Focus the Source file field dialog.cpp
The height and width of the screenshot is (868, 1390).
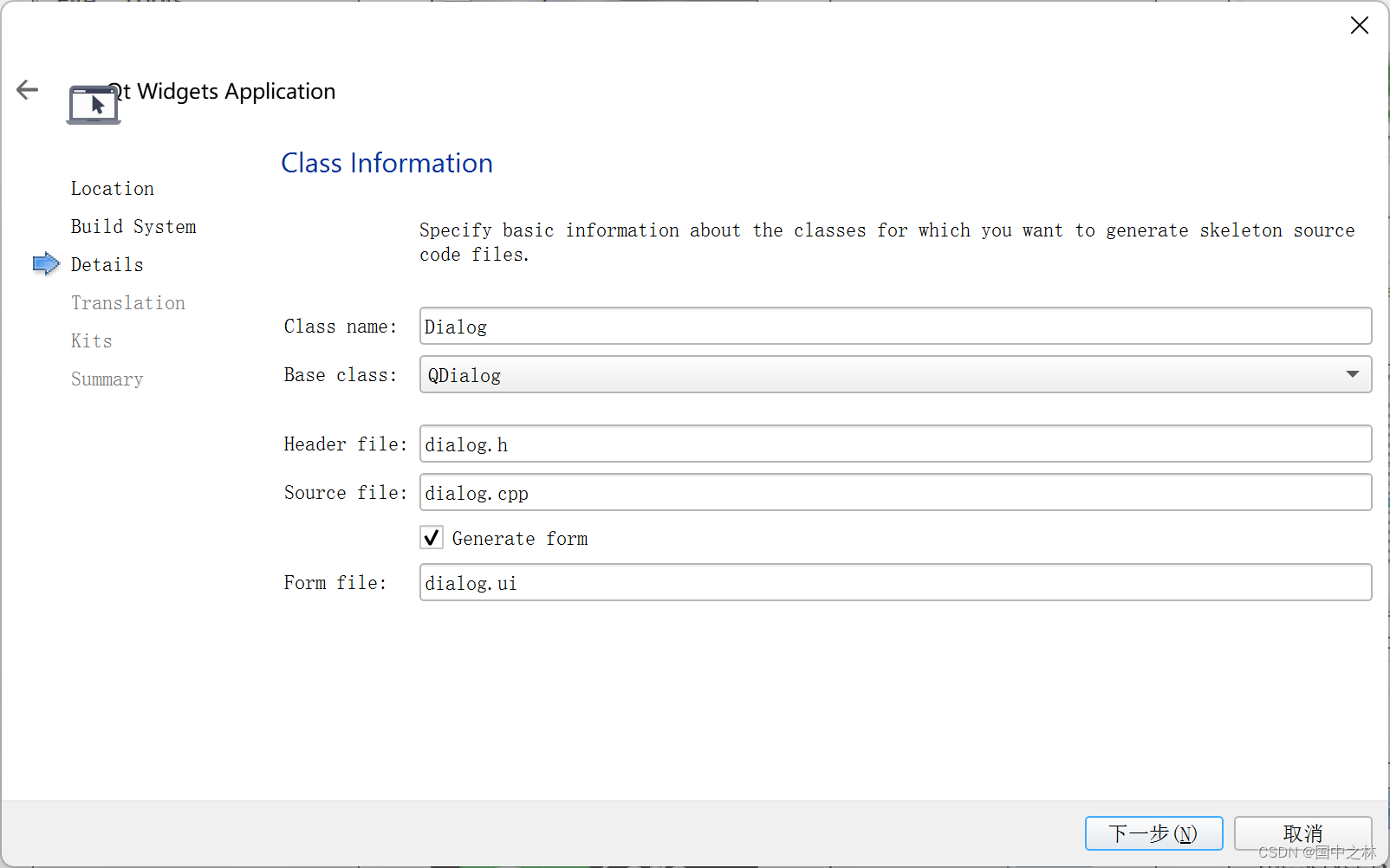[x=895, y=492]
